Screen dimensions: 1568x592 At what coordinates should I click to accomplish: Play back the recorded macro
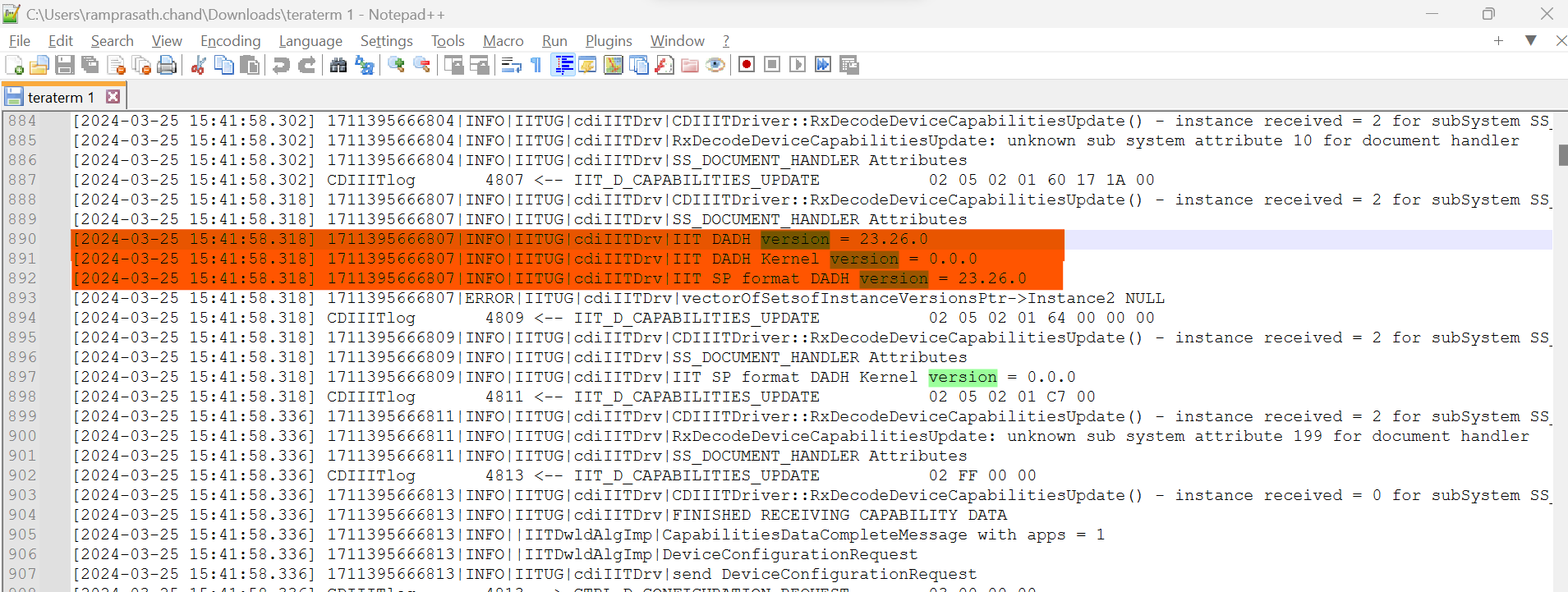click(798, 65)
